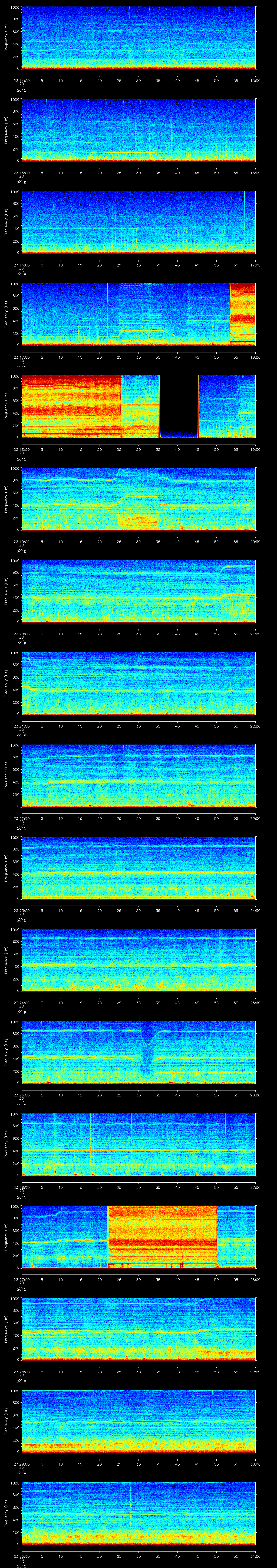Click the "23:29:00" start time label

point(21,1464)
